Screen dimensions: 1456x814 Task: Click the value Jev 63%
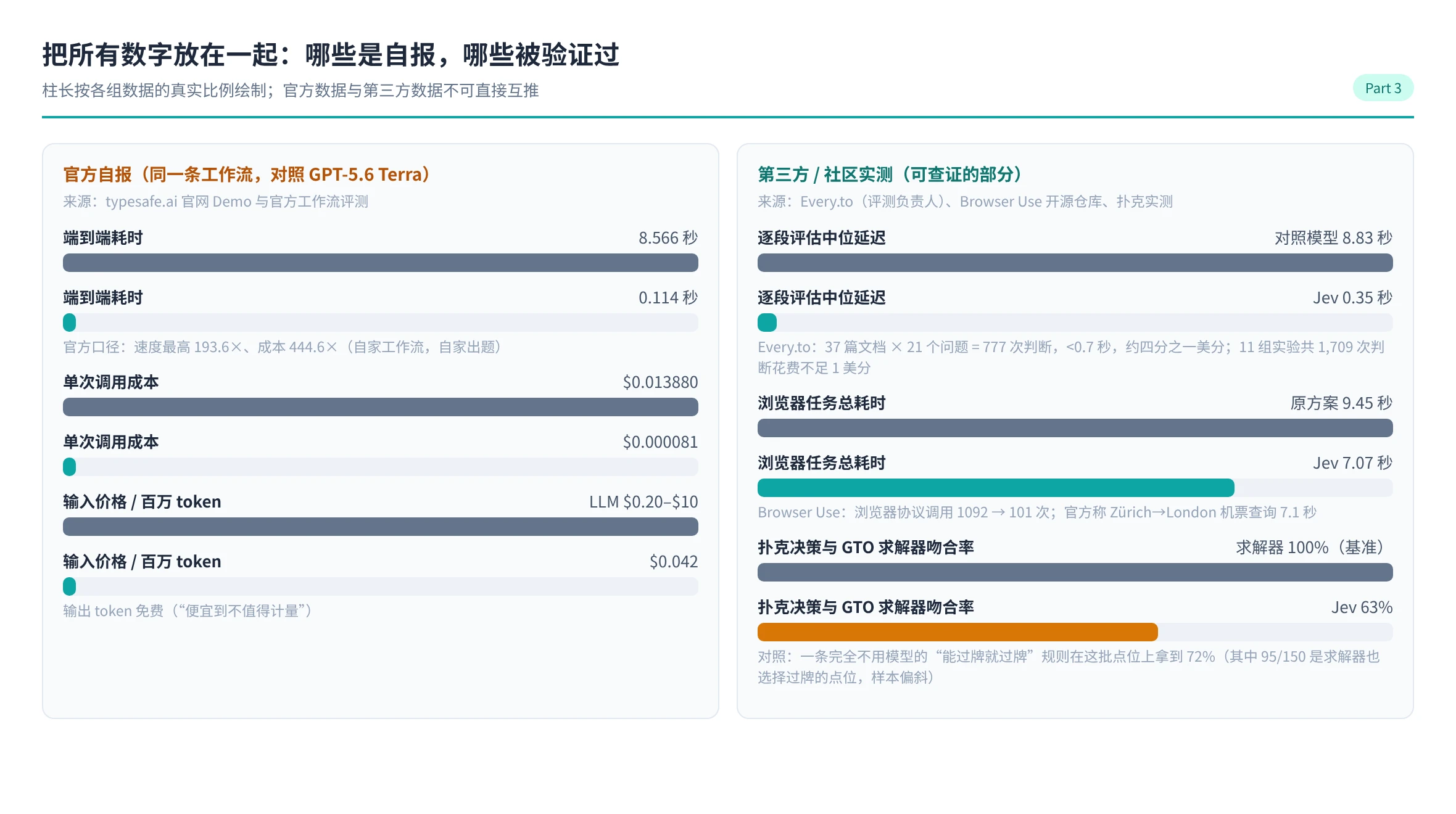1362,607
